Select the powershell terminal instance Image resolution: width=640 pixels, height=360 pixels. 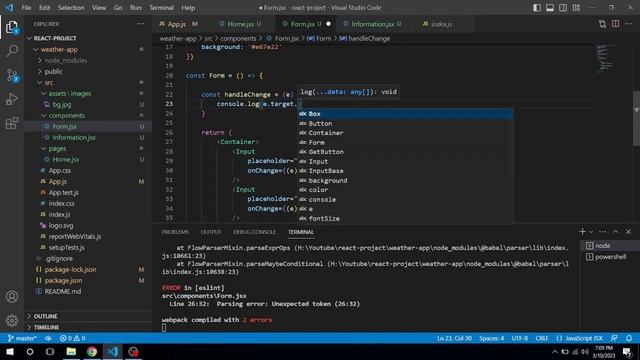[x=610, y=257]
